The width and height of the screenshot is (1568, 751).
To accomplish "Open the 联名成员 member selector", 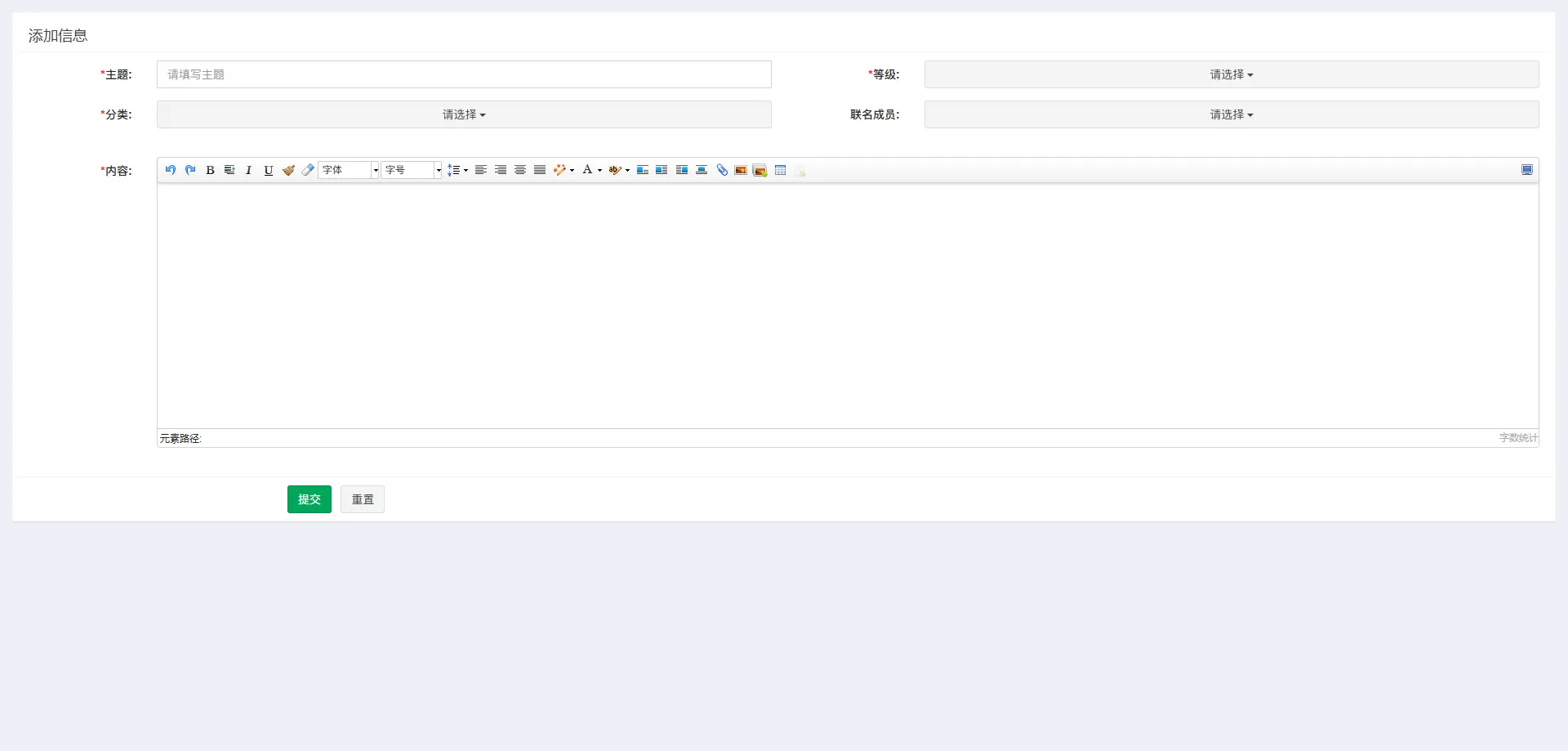I will coord(1230,114).
